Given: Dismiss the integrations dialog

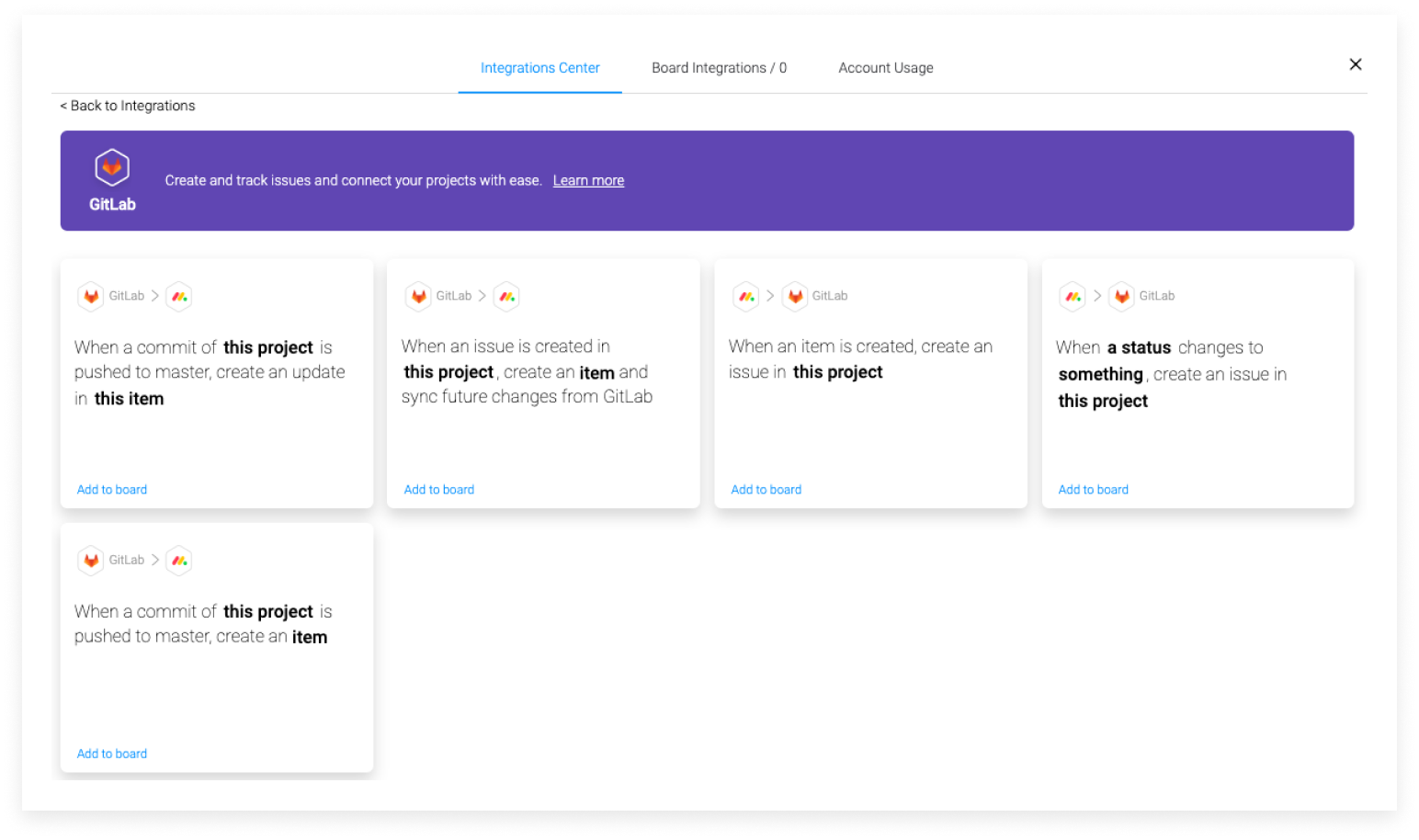Looking at the screenshot, I should (x=1356, y=64).
